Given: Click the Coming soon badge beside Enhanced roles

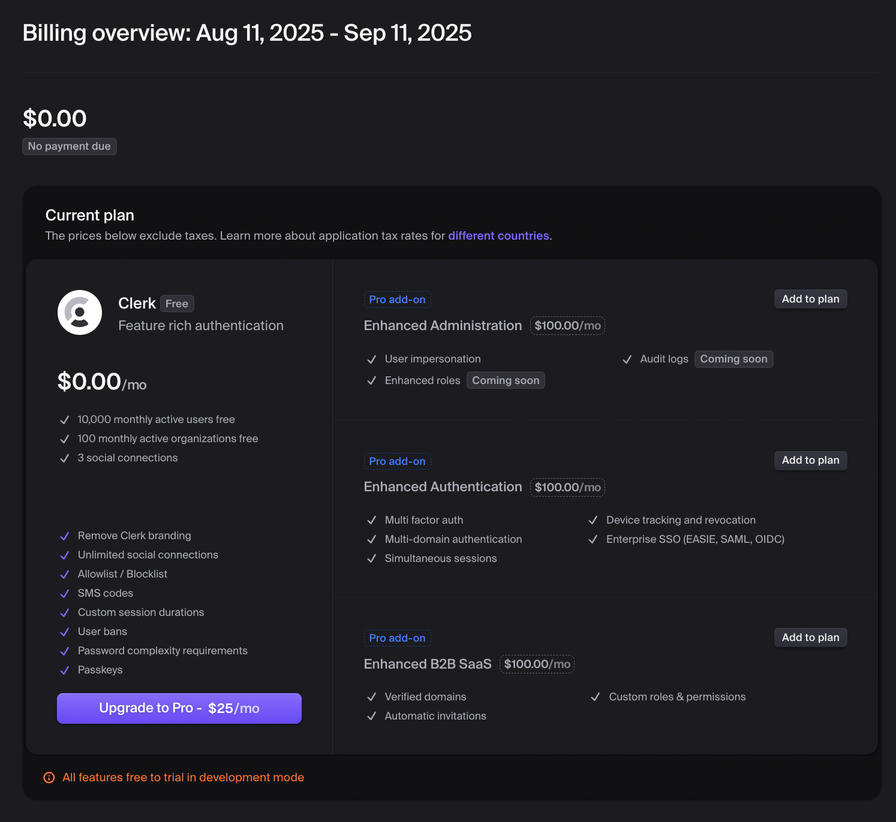Looking at the screenshot, I should click(505, 381).
